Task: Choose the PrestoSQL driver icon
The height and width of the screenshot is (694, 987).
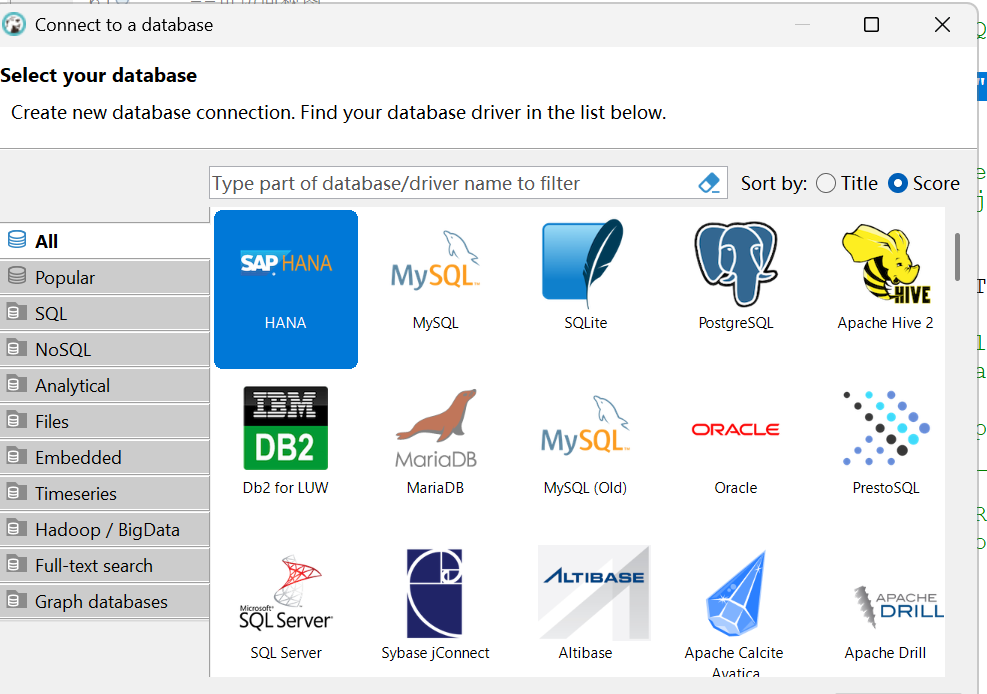Action: 886,428
